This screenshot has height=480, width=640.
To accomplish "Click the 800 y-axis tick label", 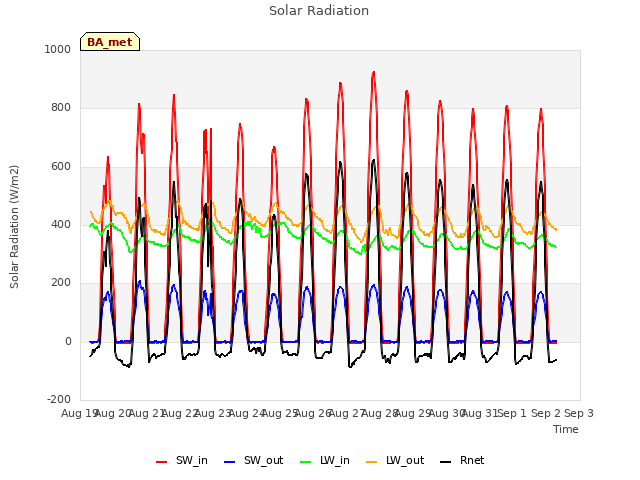I will (x=61, y=107).
